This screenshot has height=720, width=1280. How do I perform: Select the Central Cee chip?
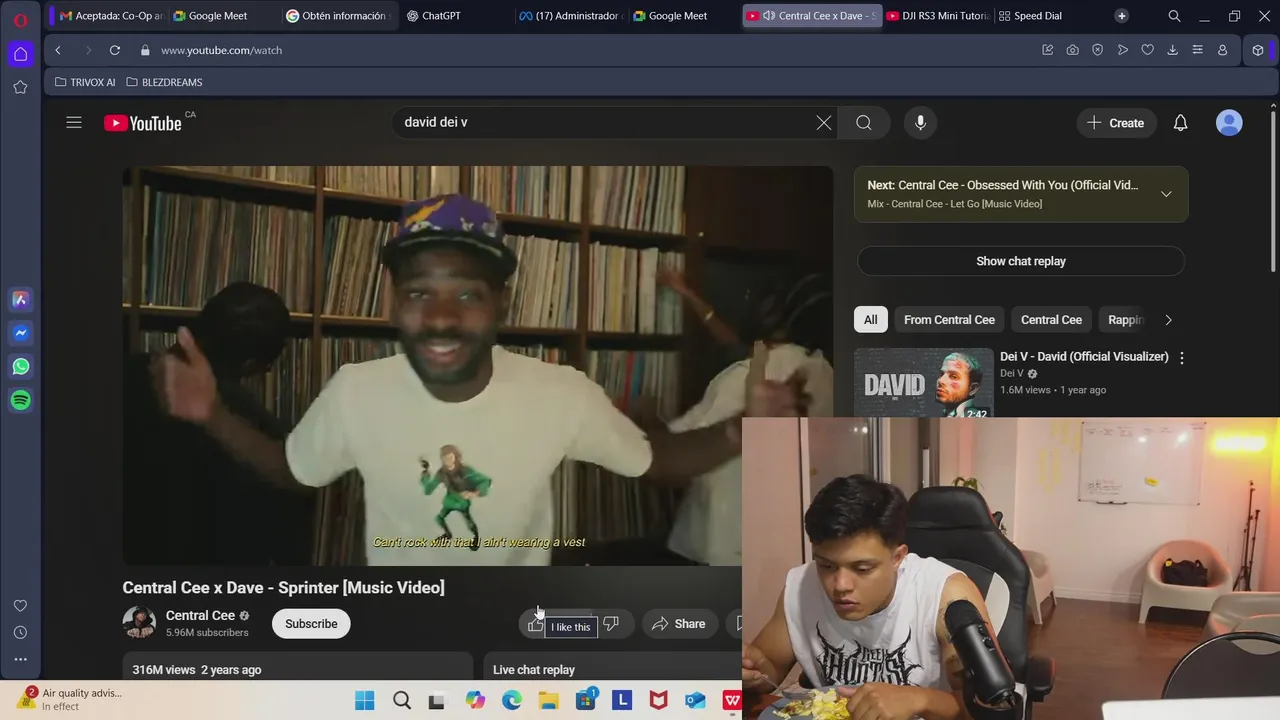(x=1051, y=320)
